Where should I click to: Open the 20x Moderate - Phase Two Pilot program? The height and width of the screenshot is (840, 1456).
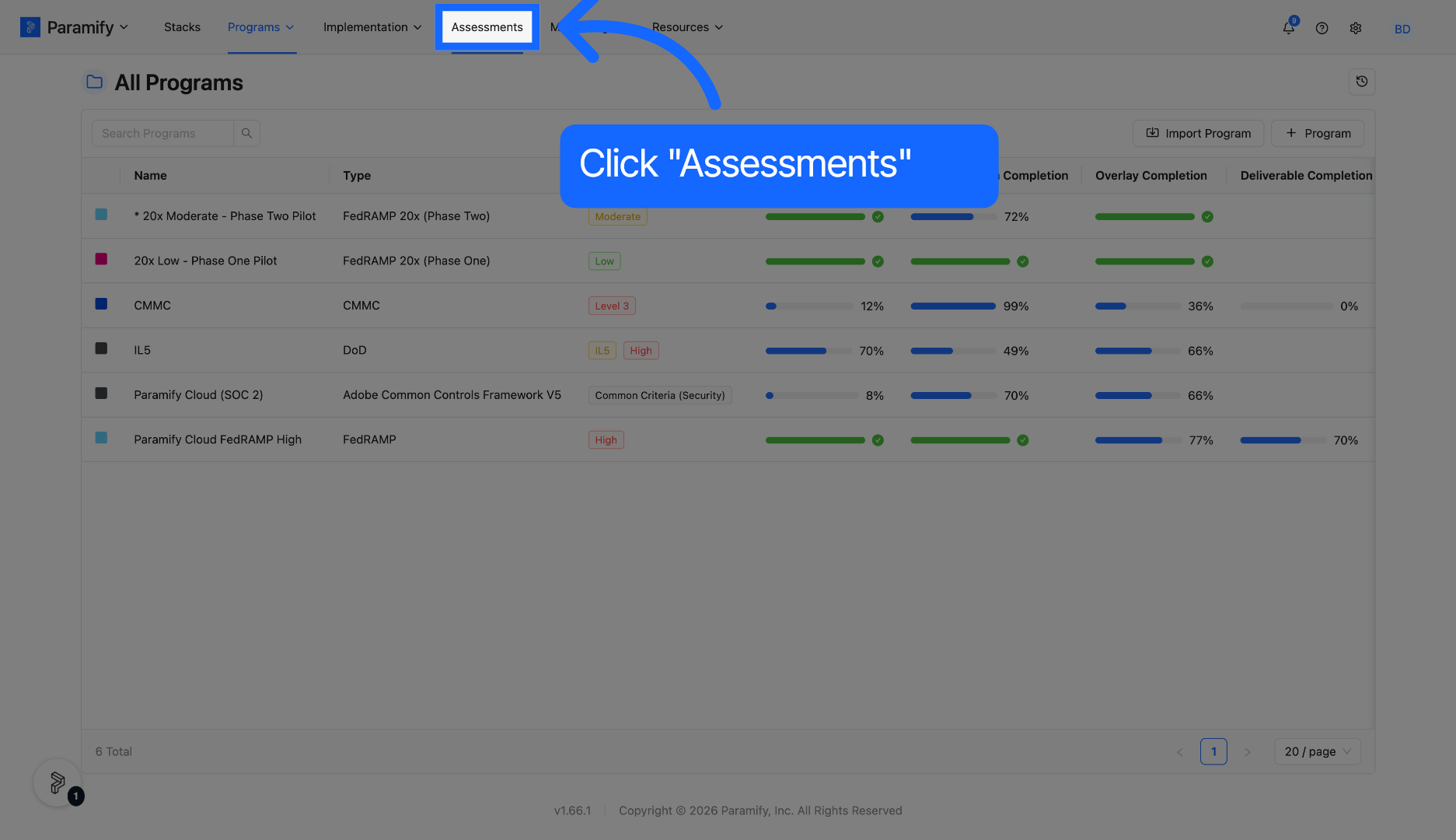225,216
